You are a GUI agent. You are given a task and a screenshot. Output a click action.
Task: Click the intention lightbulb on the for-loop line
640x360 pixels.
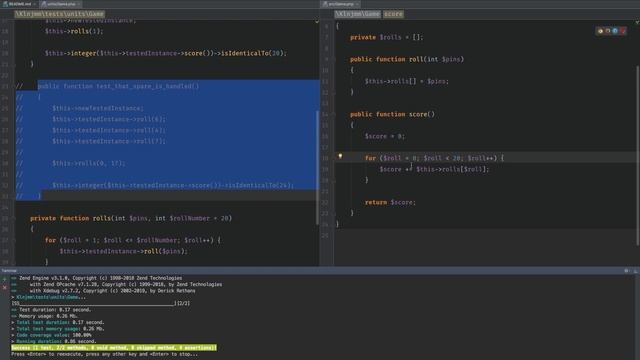(340, 156)
